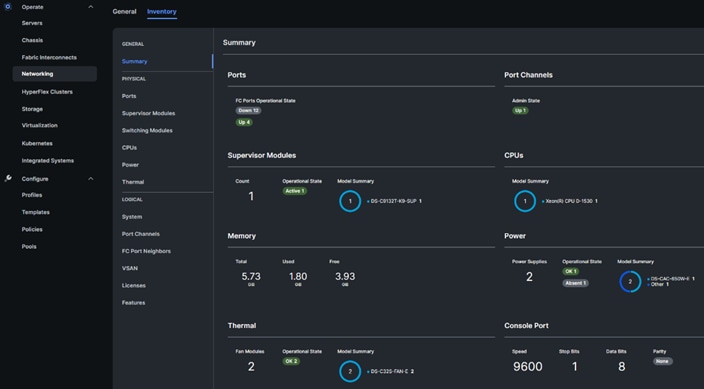The image size is (704, 389).
Task: Open Storage in the sidebar
Action: pos(32,109)
